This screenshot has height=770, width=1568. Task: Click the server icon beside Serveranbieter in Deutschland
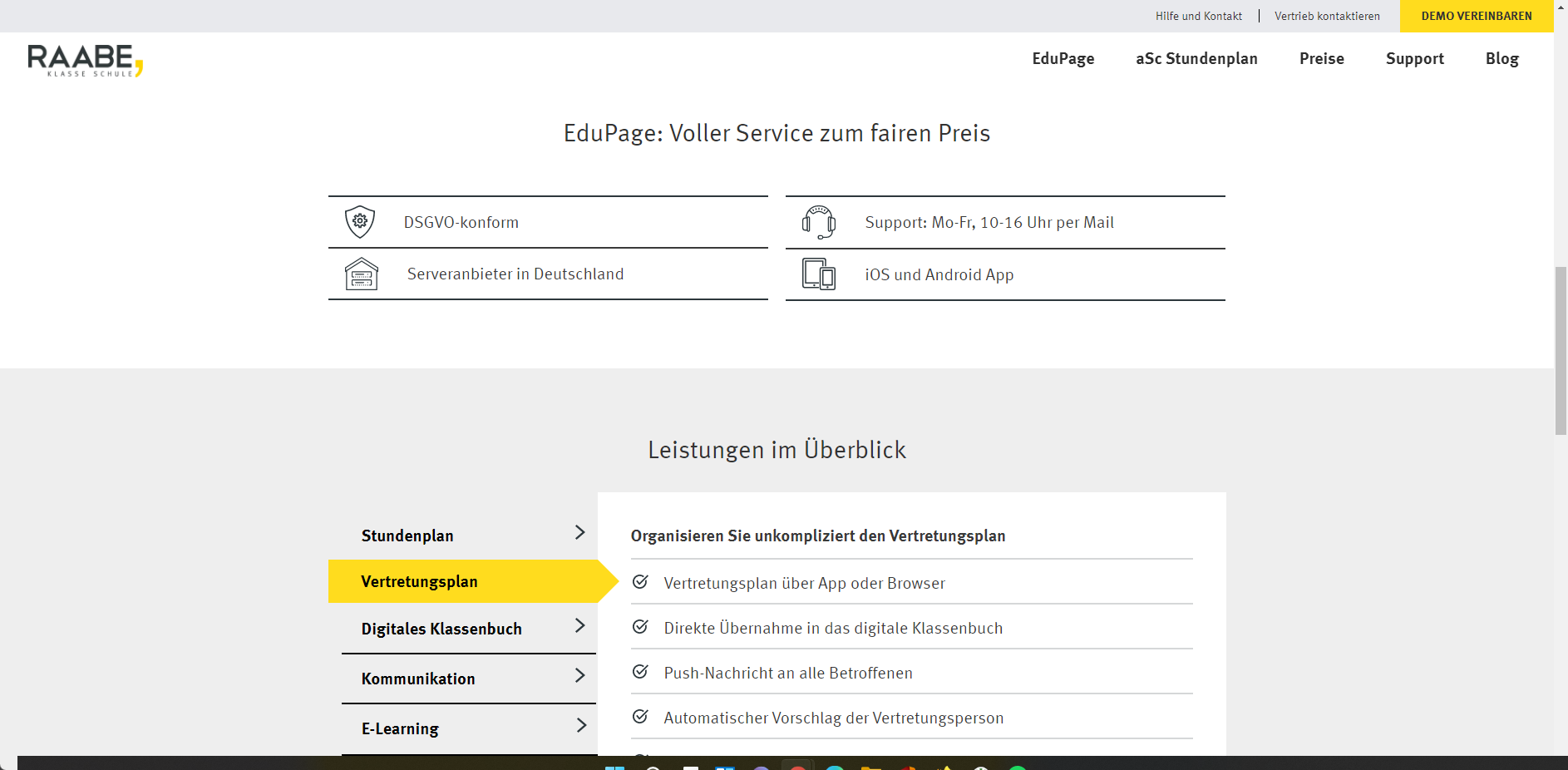[362, 274]
